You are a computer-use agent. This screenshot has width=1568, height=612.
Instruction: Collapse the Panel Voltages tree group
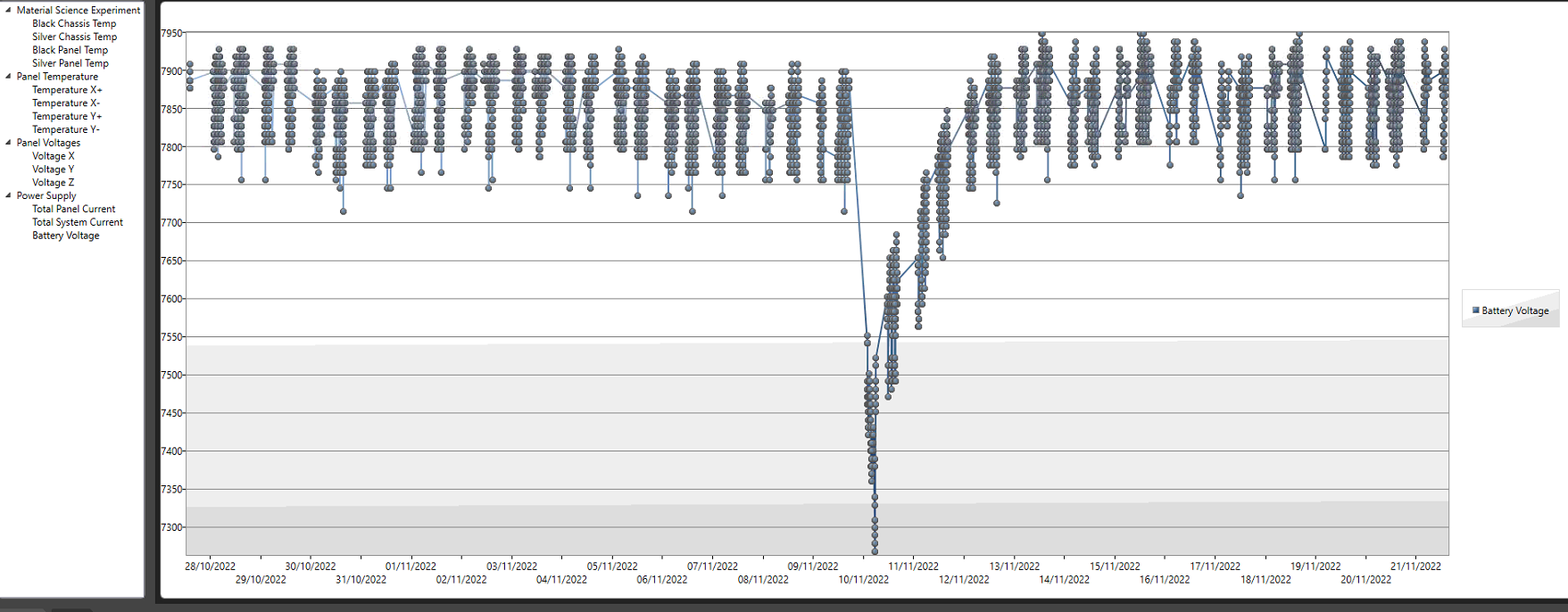click(9, 143)
